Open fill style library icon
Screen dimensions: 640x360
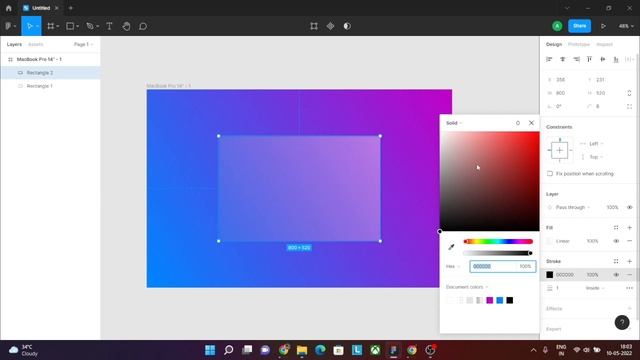[616, 228]
